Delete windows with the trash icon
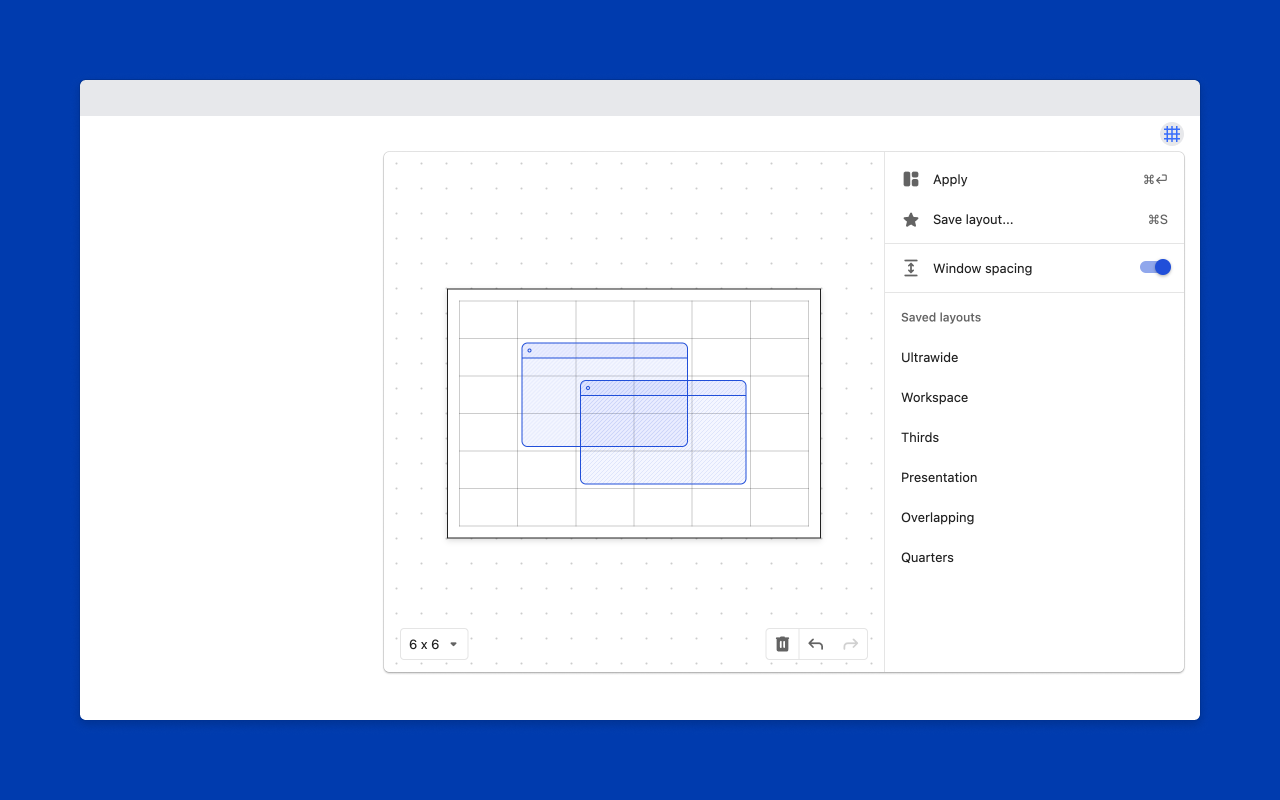 [783, 644]
